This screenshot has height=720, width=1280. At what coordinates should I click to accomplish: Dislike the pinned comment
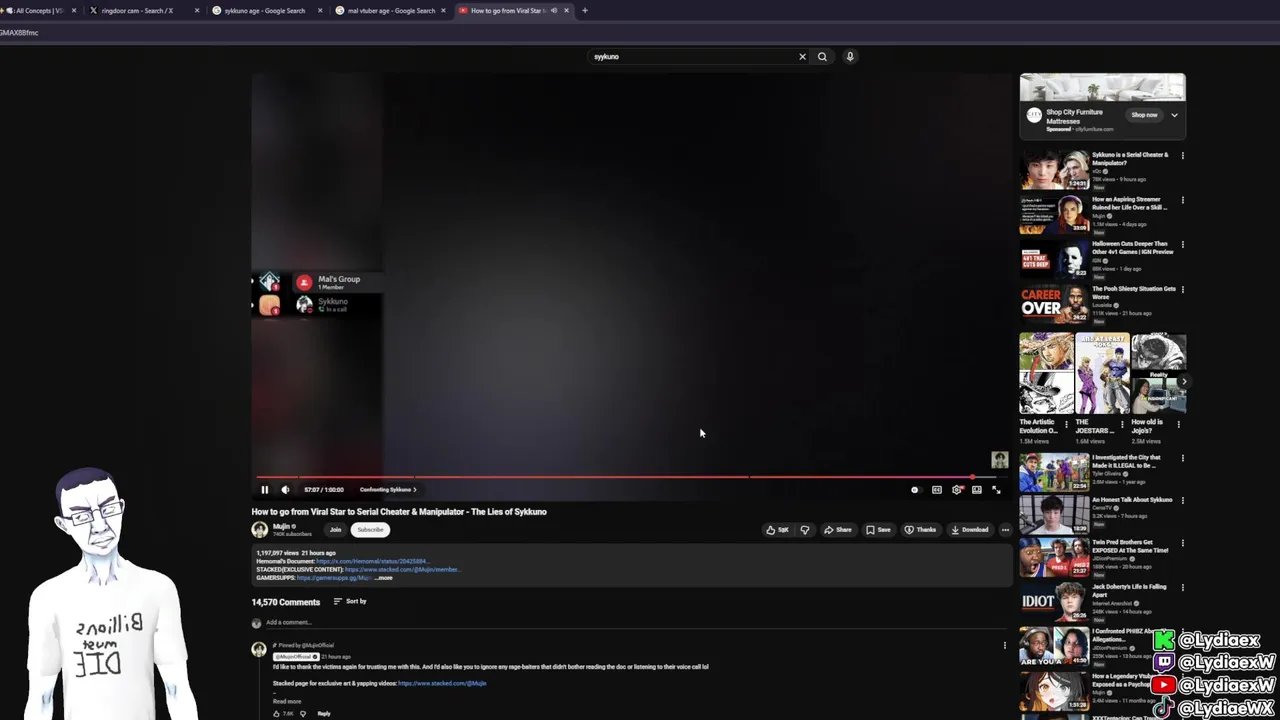coord(302,714)
